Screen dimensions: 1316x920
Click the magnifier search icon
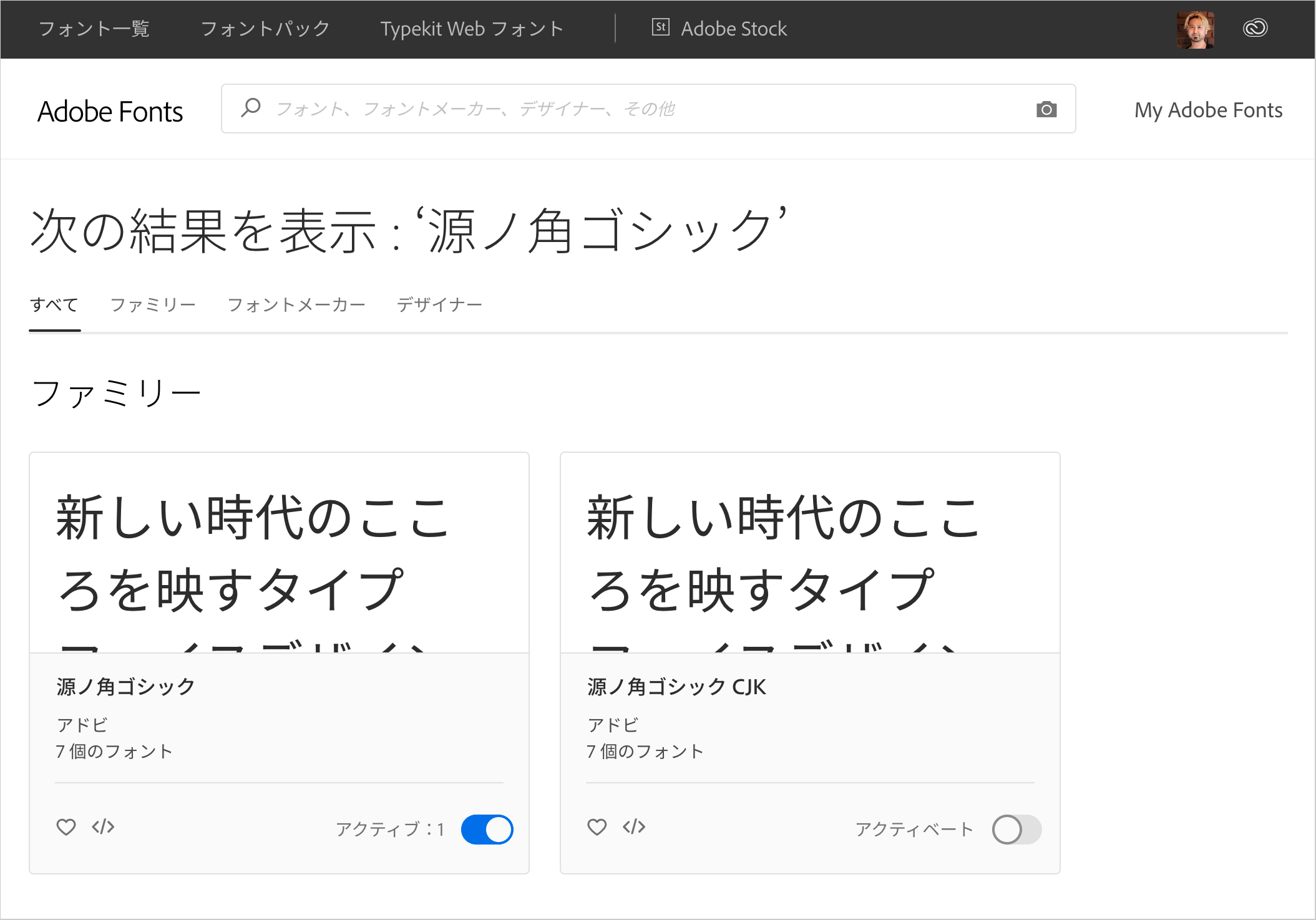click(x=250, y=108)
